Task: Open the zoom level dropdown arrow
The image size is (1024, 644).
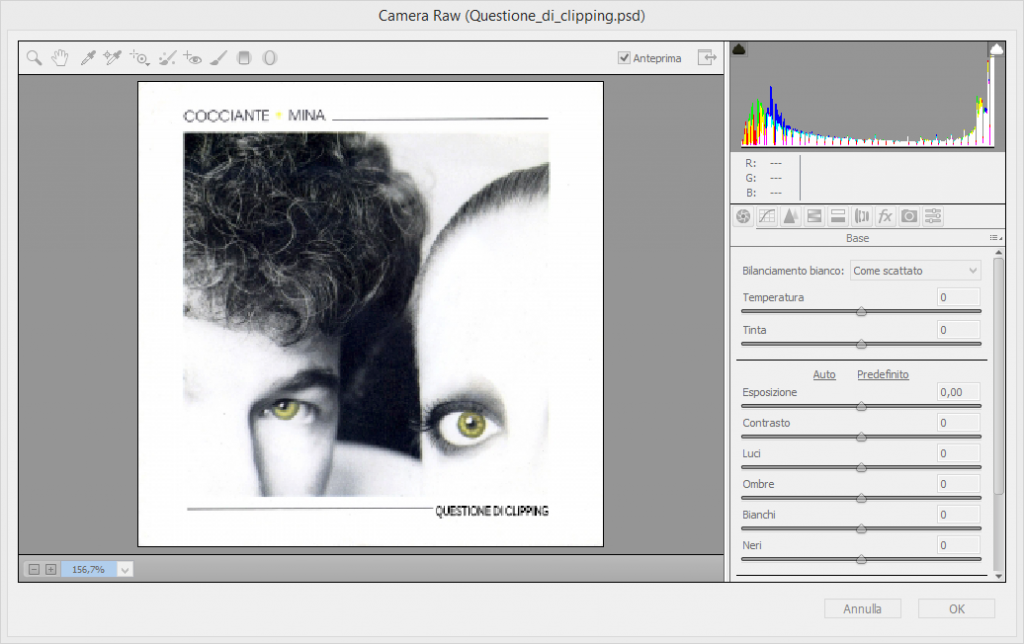Action: 125,570
